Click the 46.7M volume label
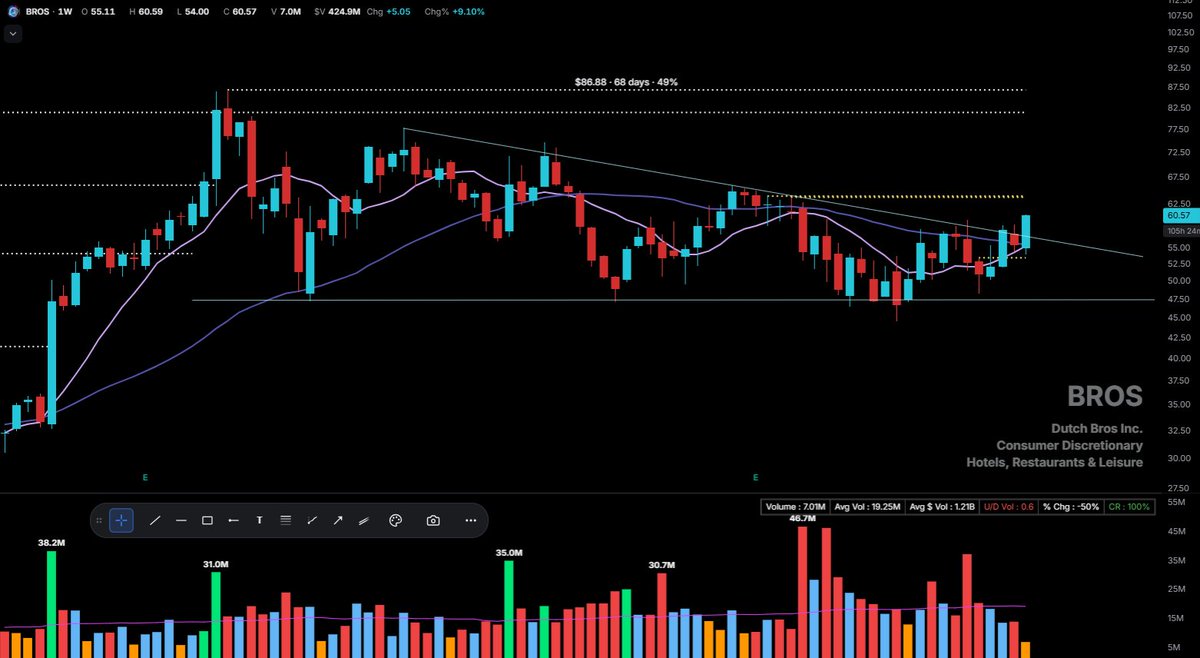1200x658 pixels. [802, 518]
